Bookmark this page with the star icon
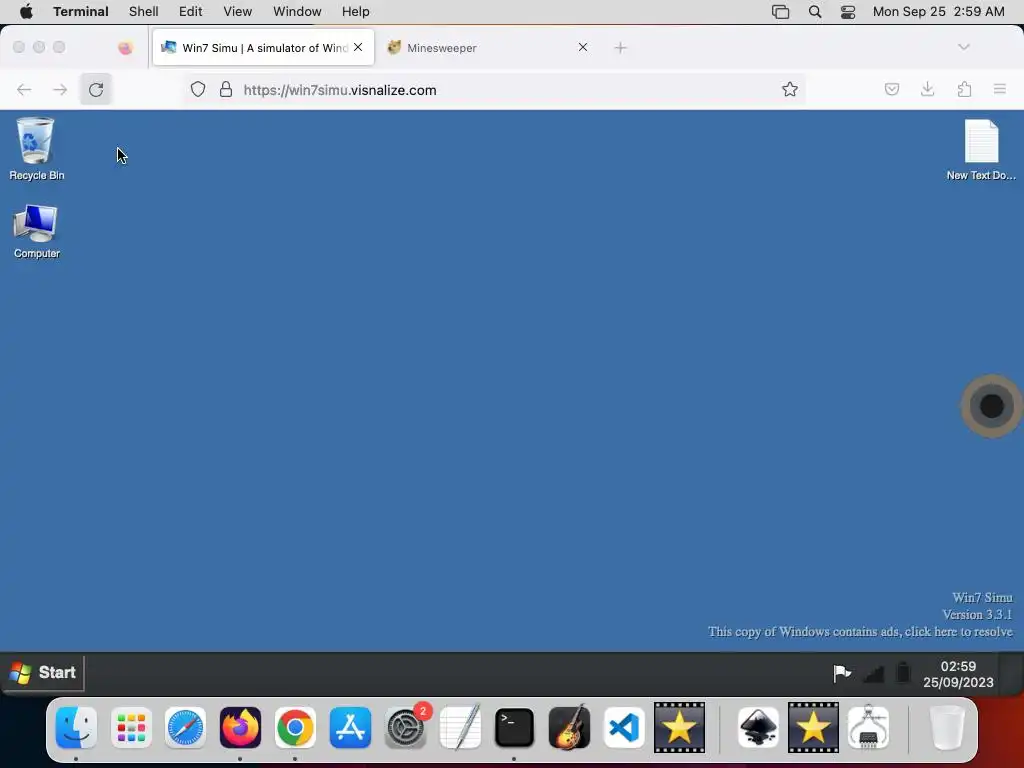 pyautogui.click(x=790, y=89)
